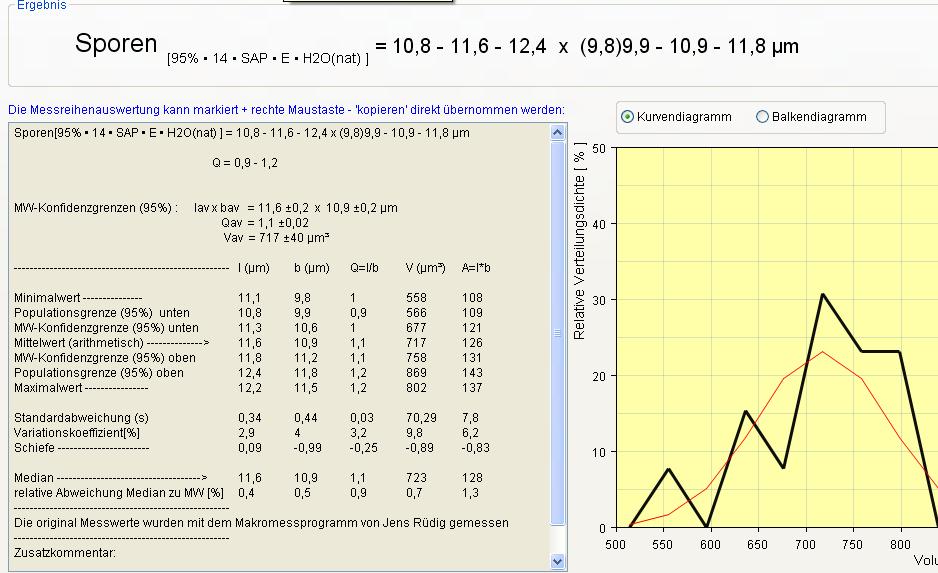Click the Relative Verteilungsdichte axis label

[x=580, y=242]
